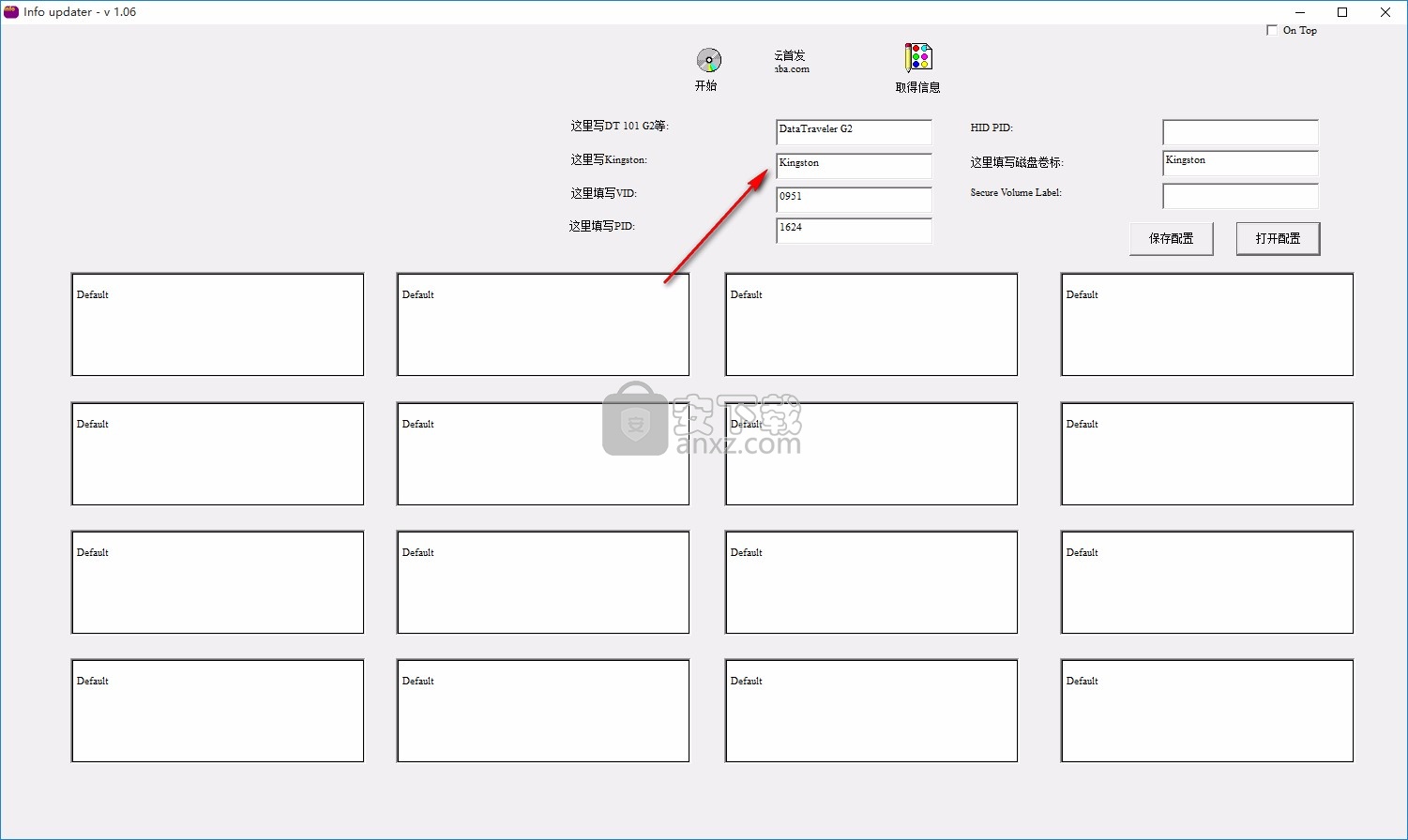Click the 这里填写VID label
This screenshot has height=840, width=1408.
[604, 193]
